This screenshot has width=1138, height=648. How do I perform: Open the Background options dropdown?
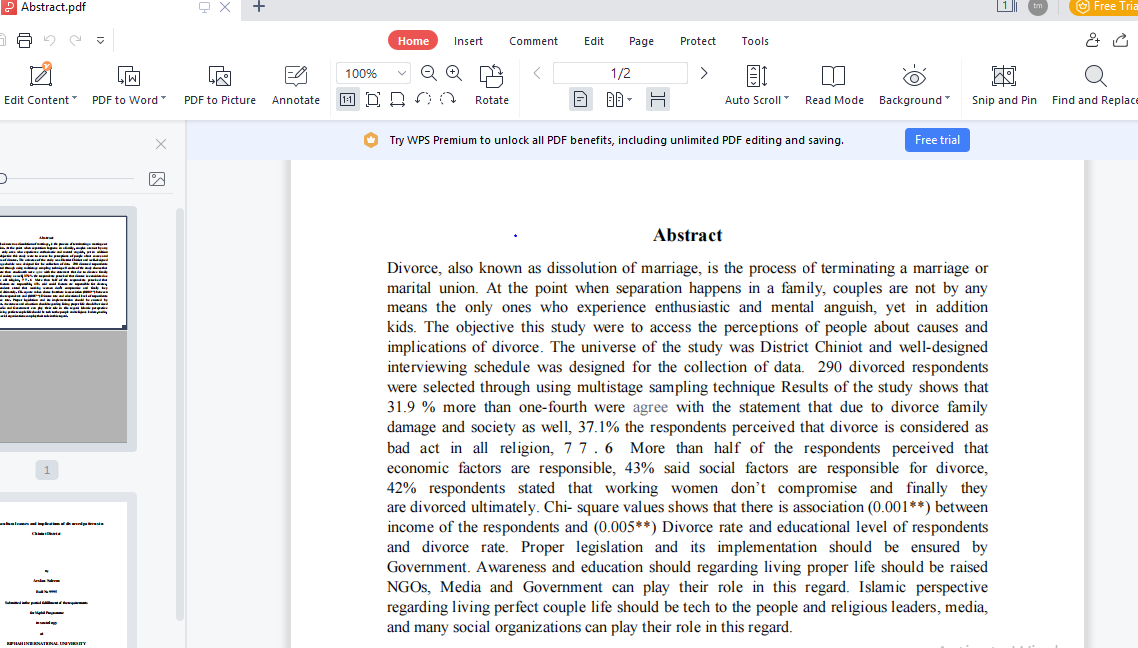coord(913,85)
